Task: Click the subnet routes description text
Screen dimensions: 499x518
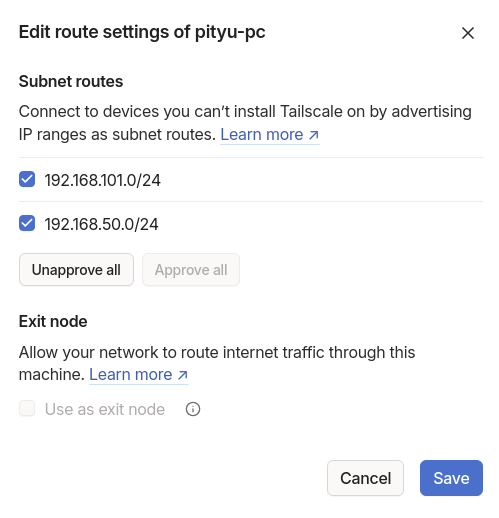Action: tap(245, 123)
